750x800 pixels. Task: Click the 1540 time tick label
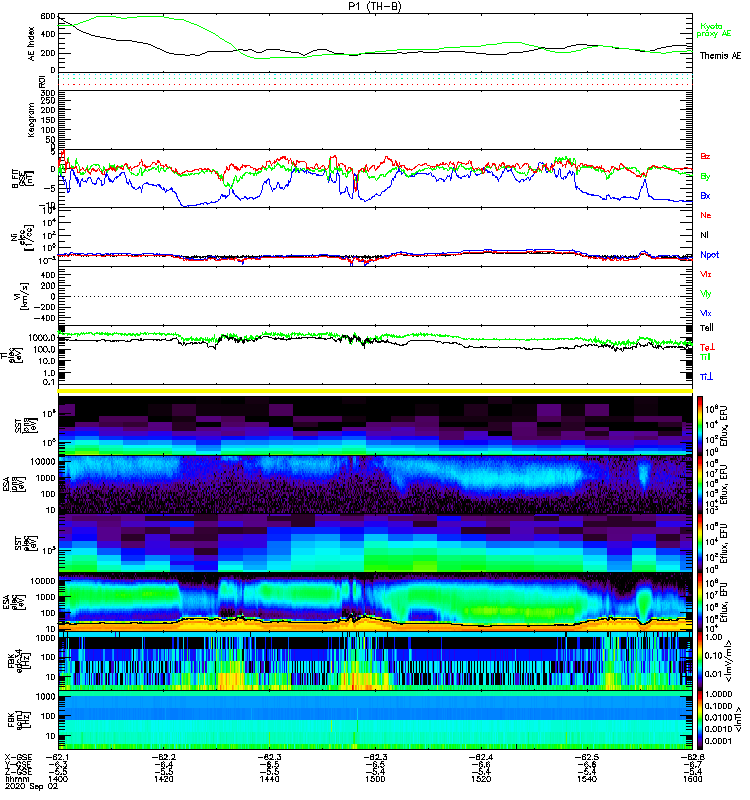point(587,779)
